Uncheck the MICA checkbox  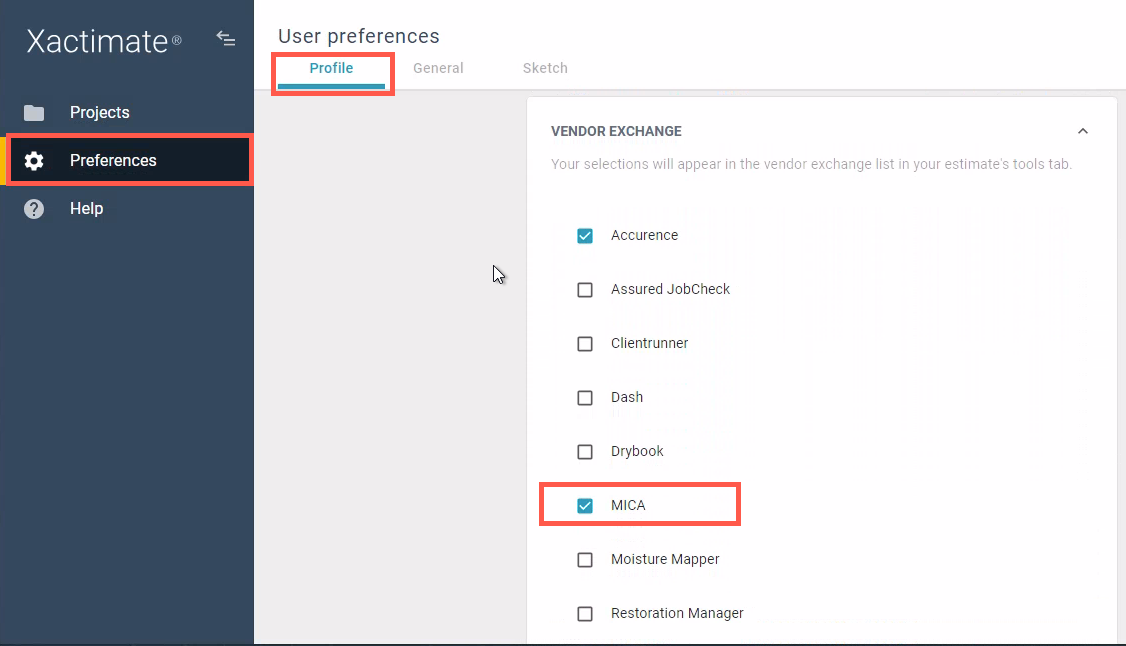coord(585,506)
